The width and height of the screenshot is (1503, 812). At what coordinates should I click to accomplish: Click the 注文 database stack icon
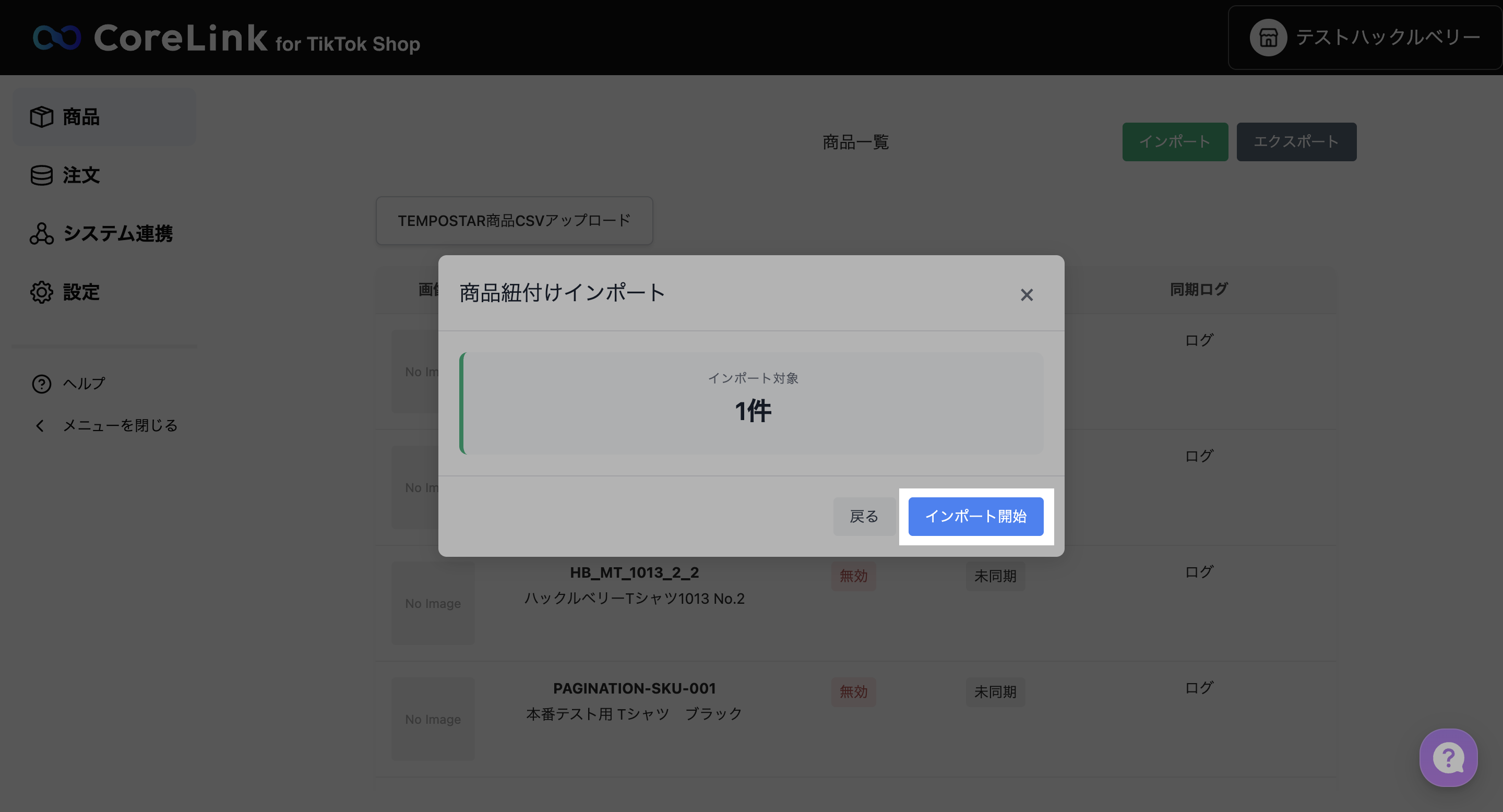[x=41, y=175]
